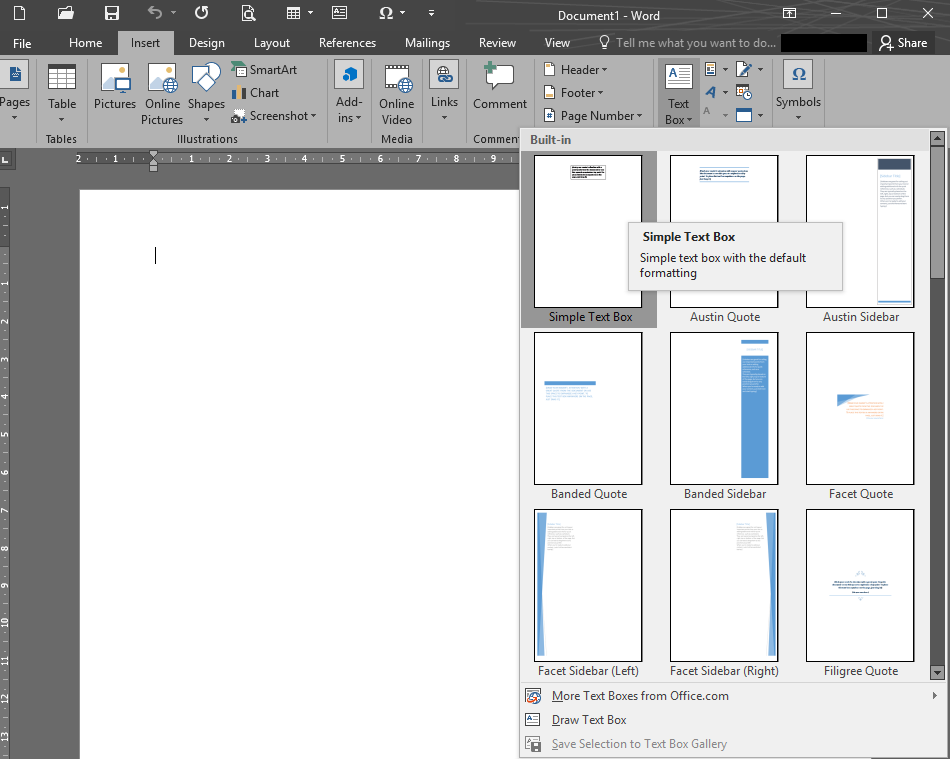The image size is (950, 759).
Task: Undo the last action
Action: 155,13
